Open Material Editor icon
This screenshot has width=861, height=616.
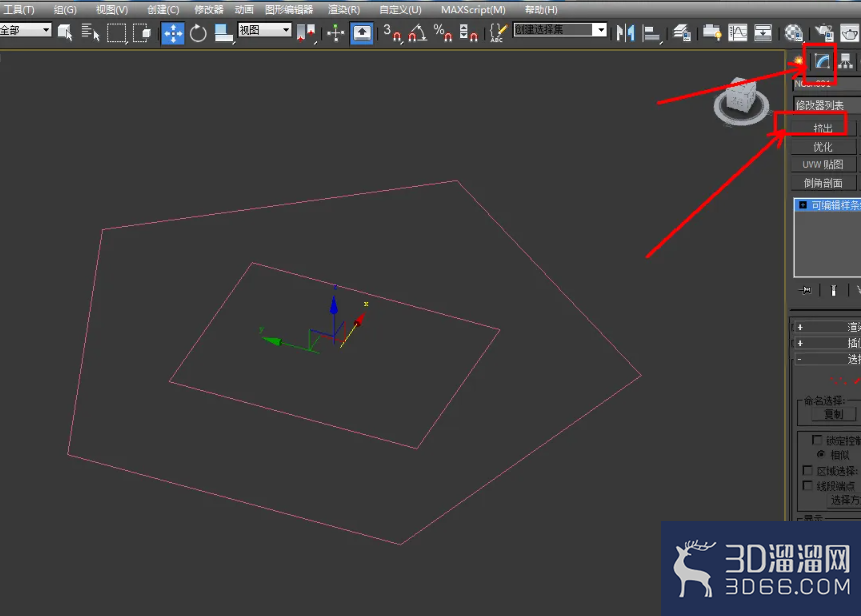pyautogui.click(x=793, y=33)
